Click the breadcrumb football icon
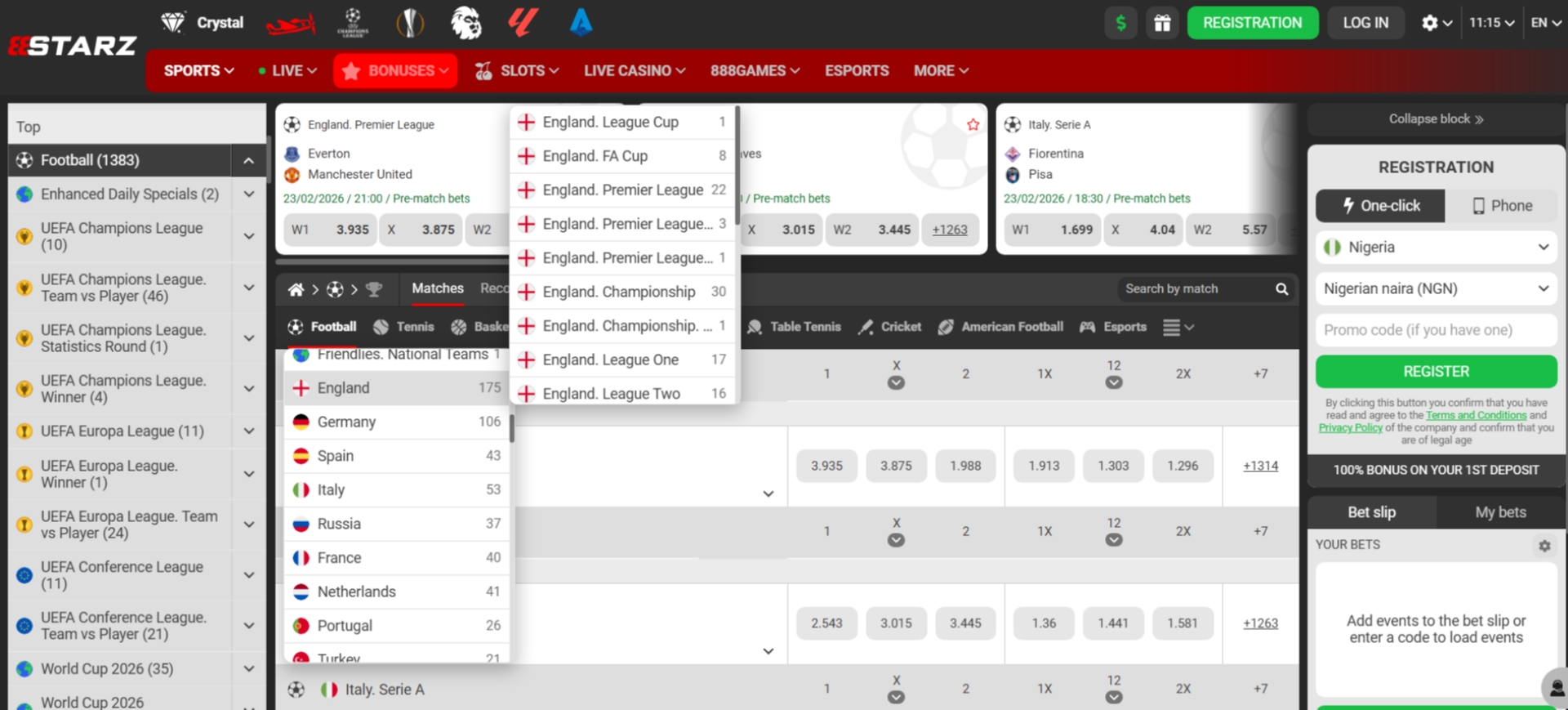This screenshot has width=1568, height=710. [x=335, y=289]
